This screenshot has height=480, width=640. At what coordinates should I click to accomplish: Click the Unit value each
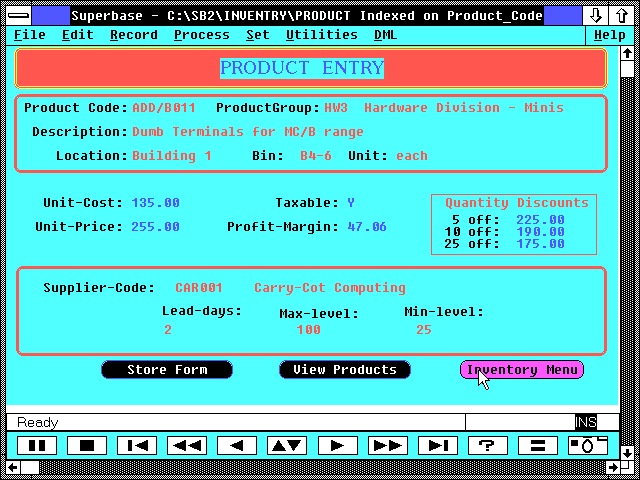pyautogui.click(x=412, y=156)
